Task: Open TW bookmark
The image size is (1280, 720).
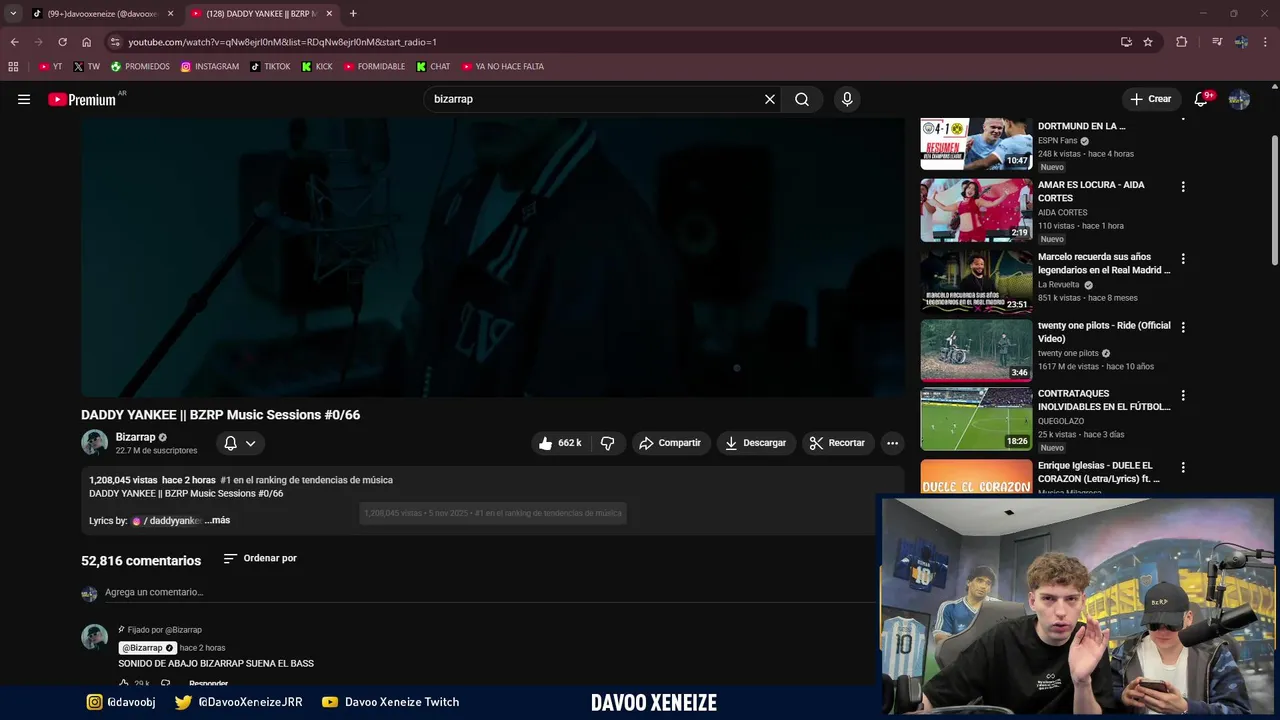Action: (86, 67)
